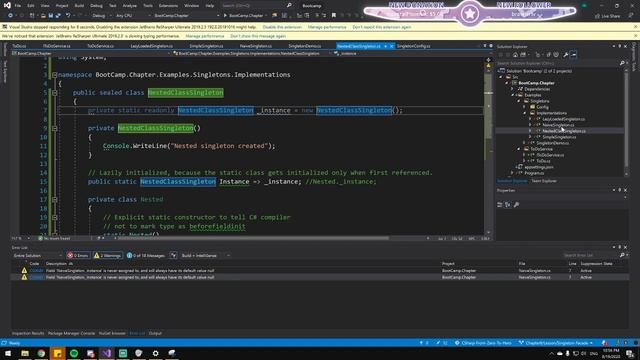
Task: Open the warning code link in first error row
Action: pyautogui.click(x=36, y=271)
